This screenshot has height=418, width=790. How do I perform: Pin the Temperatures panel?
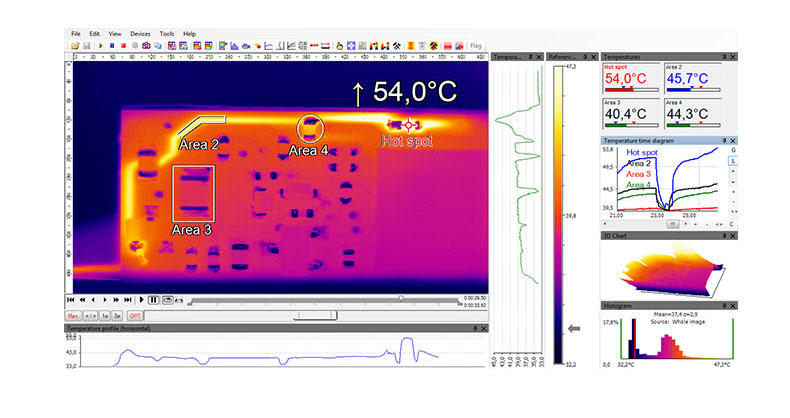click(724, 57)
